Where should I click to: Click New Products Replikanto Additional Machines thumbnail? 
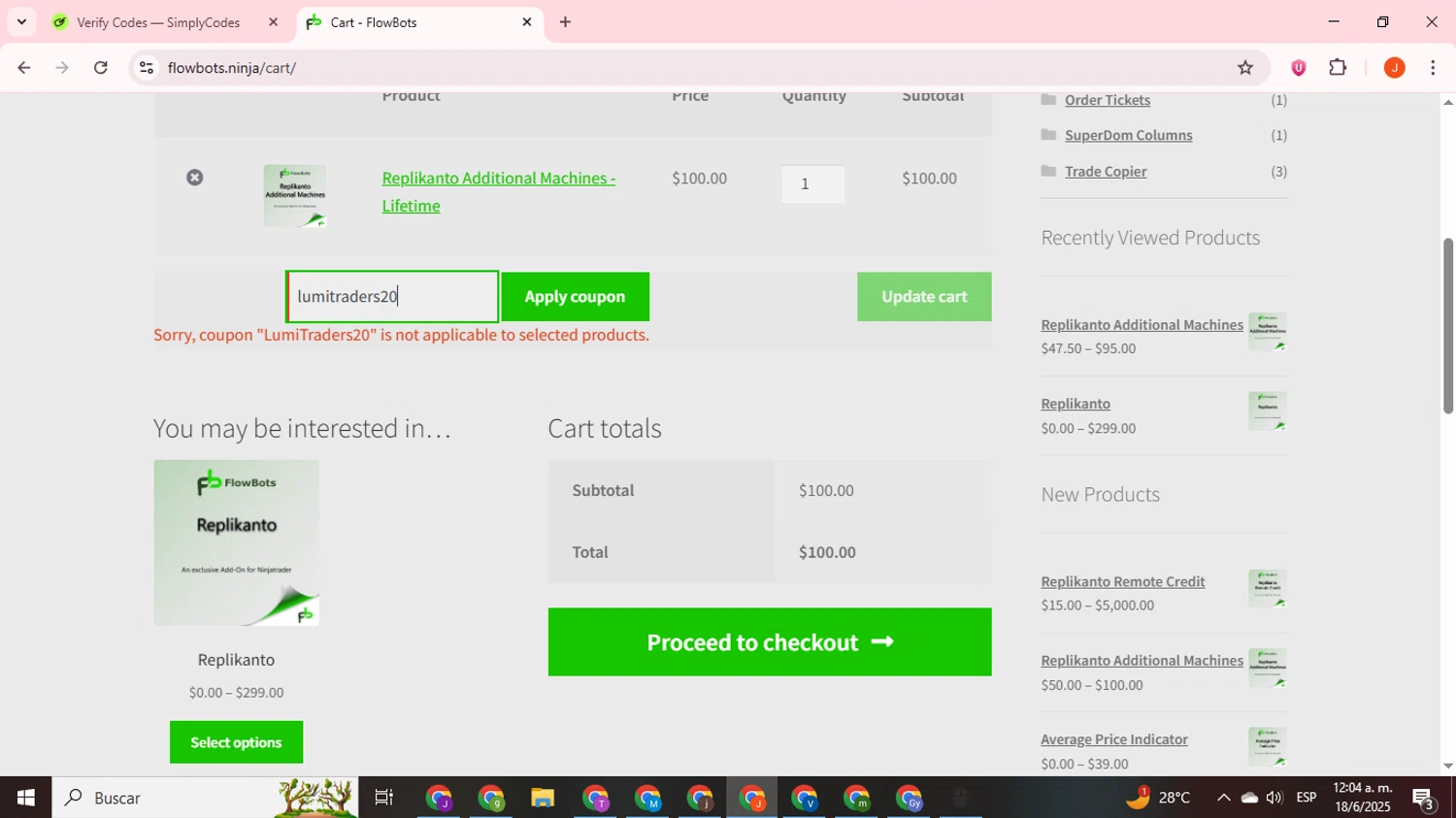click(x=1268, y=668)
